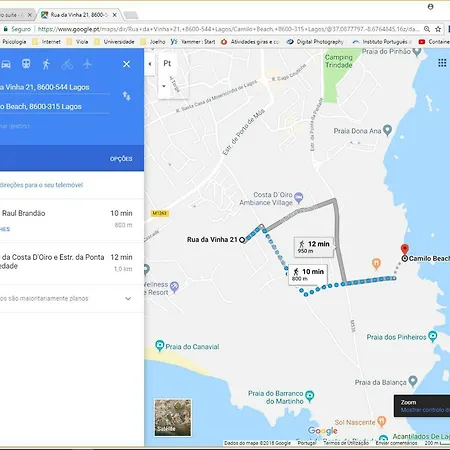The image size is (450, 450).
Task: Open the Viola bookmarks folder
Action: (x=77, y=42)
